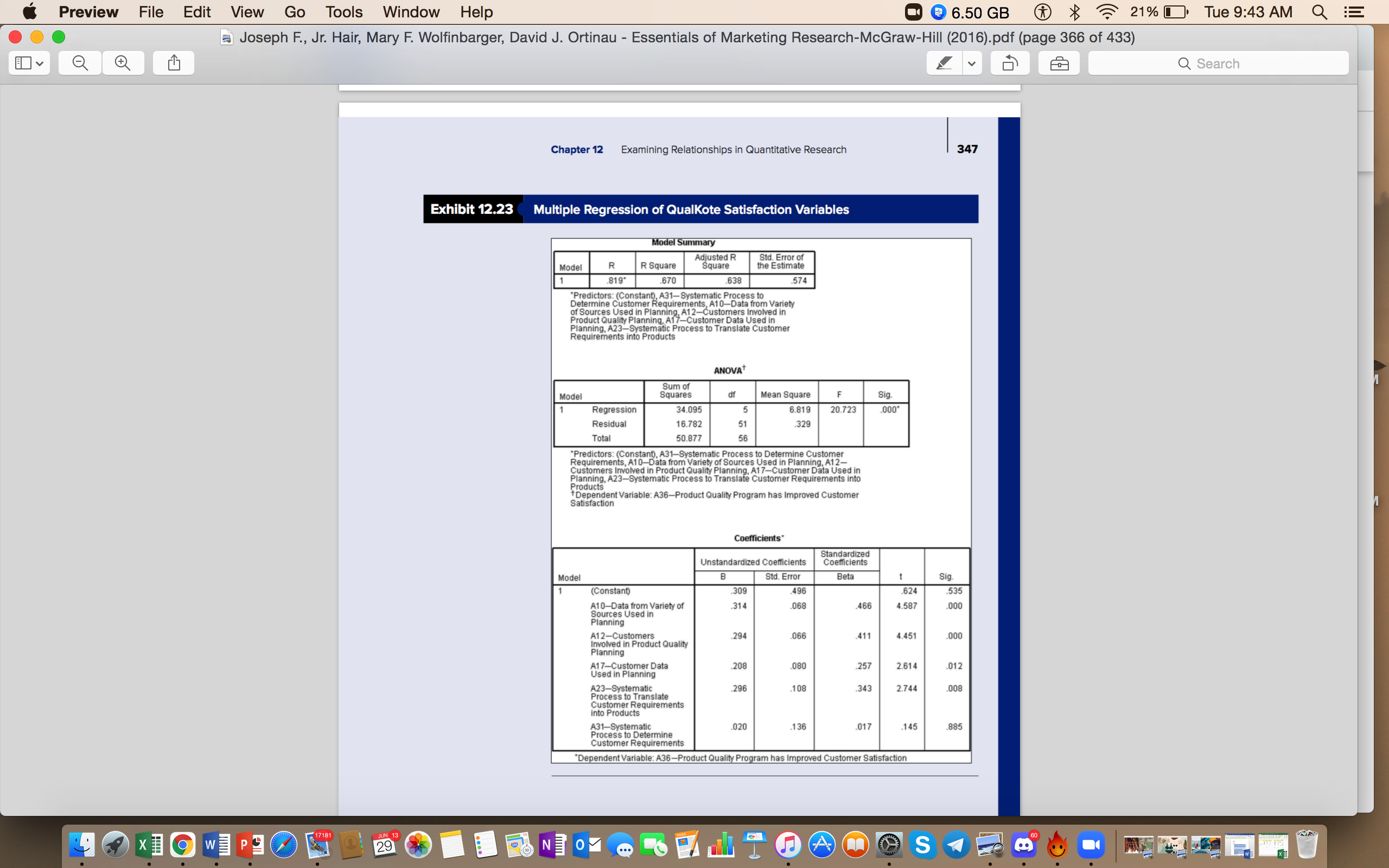The image size is (1389, 868).
Task: Open the Tools menu
Action: pyautogui.click(x=344, y=12)
